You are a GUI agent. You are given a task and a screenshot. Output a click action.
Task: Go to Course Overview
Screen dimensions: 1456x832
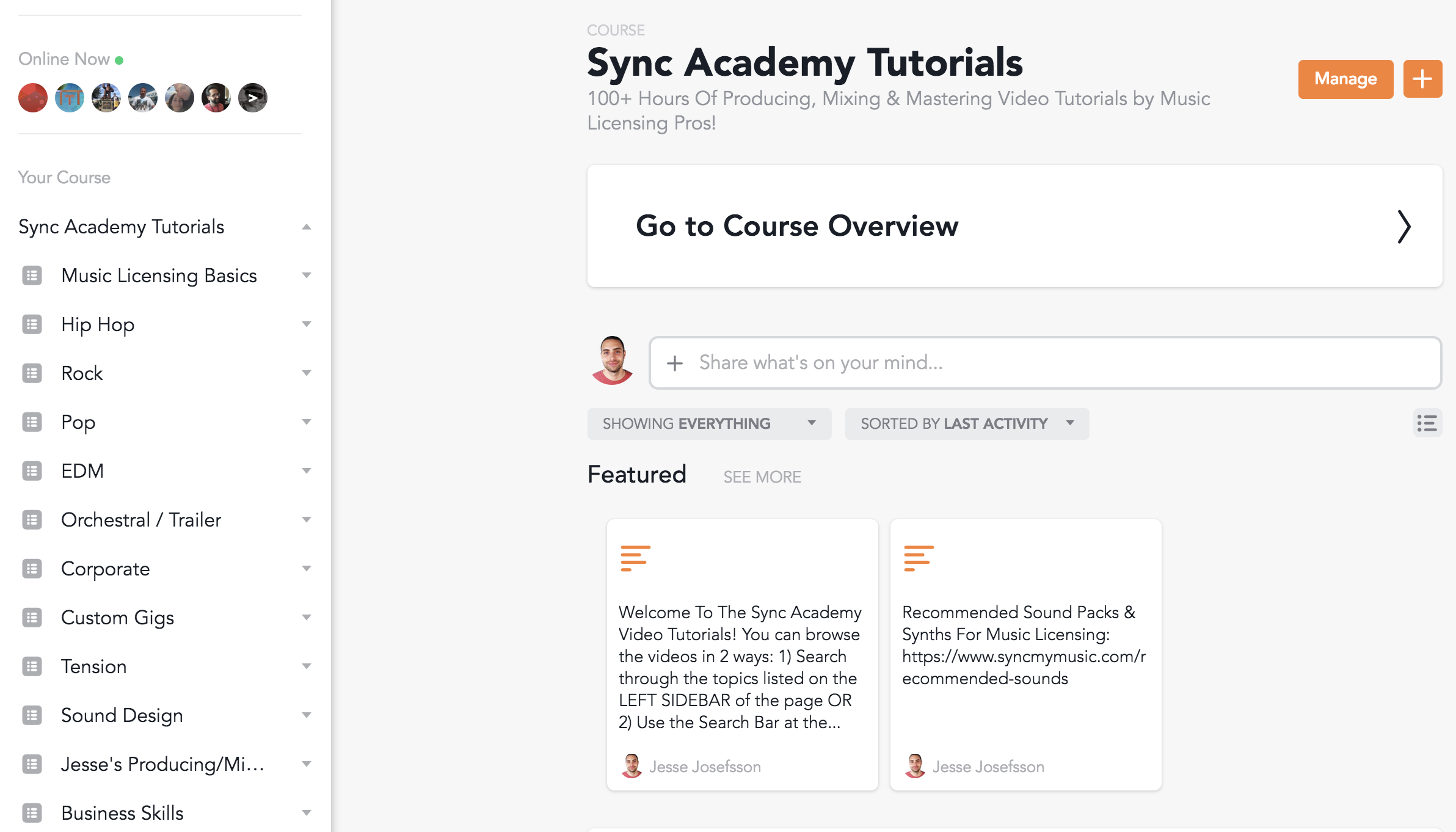pyautogui.click(x=1014, y=226)
